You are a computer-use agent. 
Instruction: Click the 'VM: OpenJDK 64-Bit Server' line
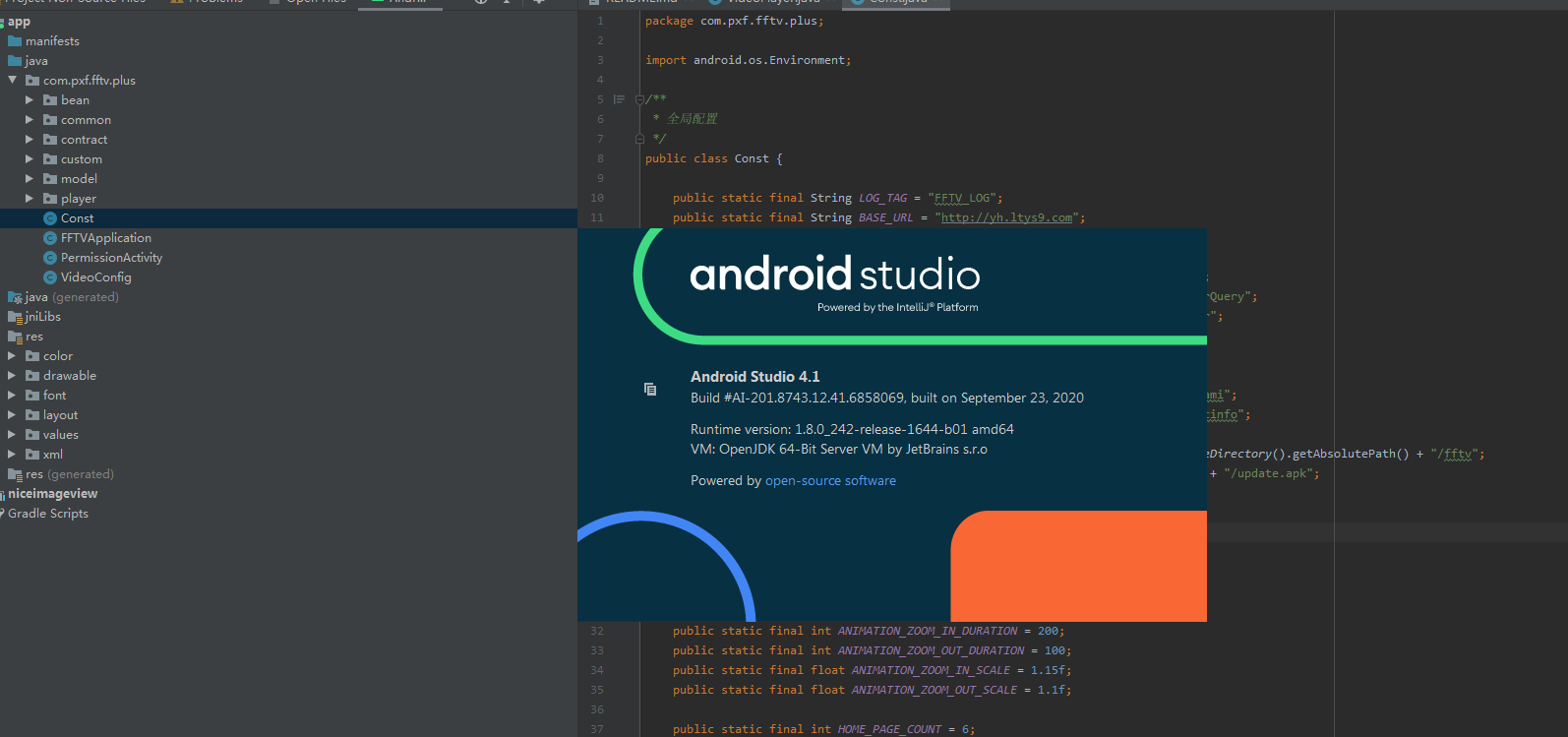click(838, 450)
